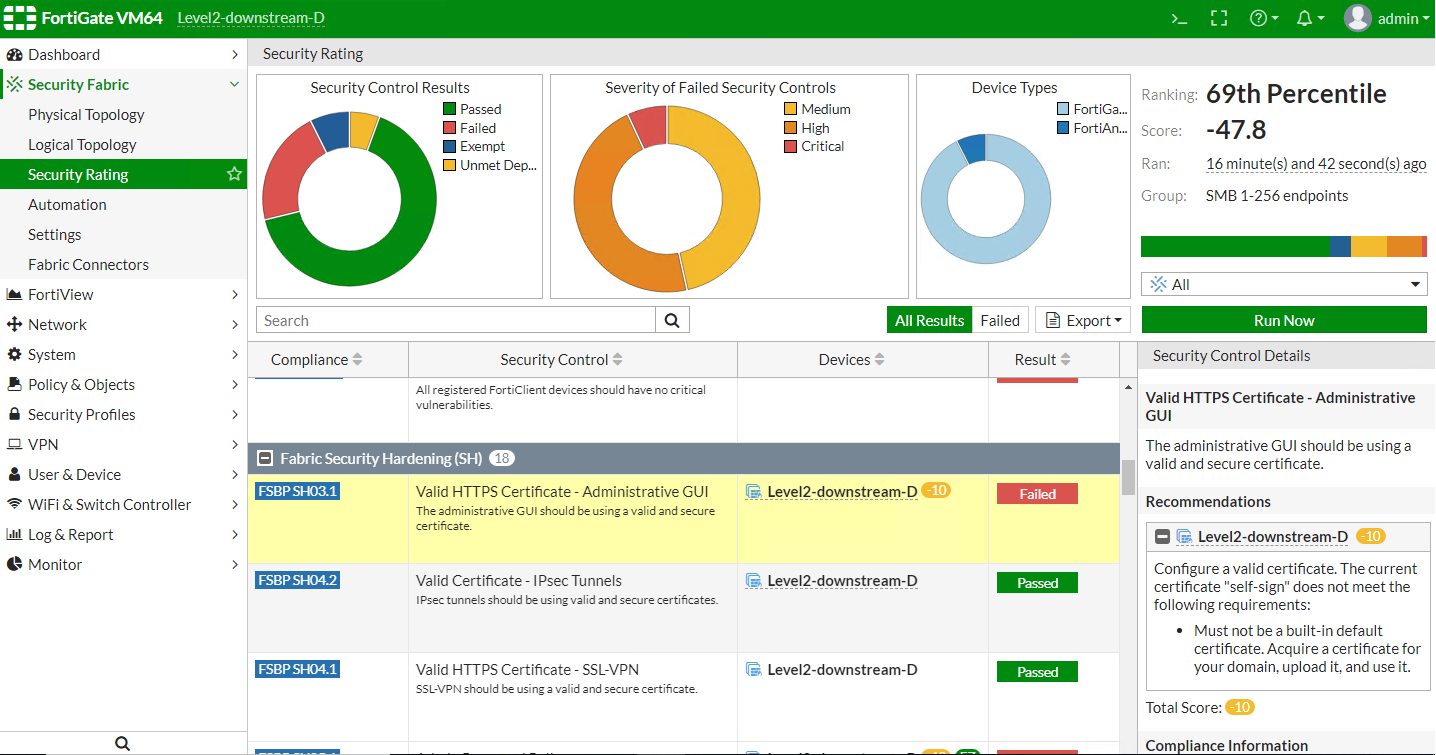Click the admin user avatar icon

[x=1357, y=18]
